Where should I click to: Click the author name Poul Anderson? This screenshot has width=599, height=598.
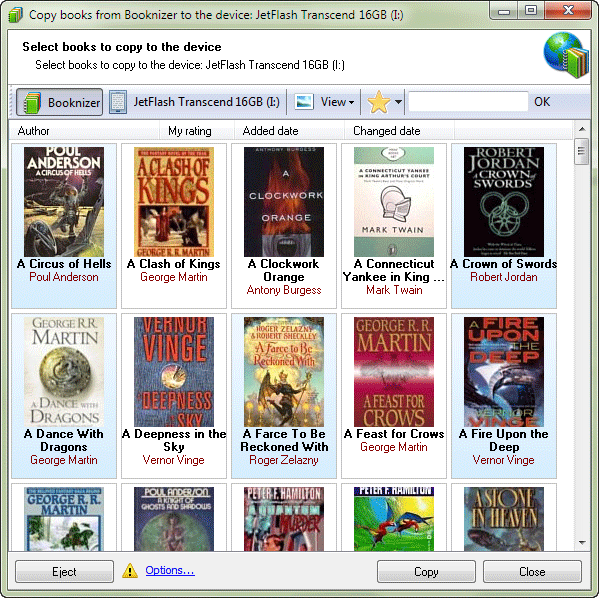point(64,277)
